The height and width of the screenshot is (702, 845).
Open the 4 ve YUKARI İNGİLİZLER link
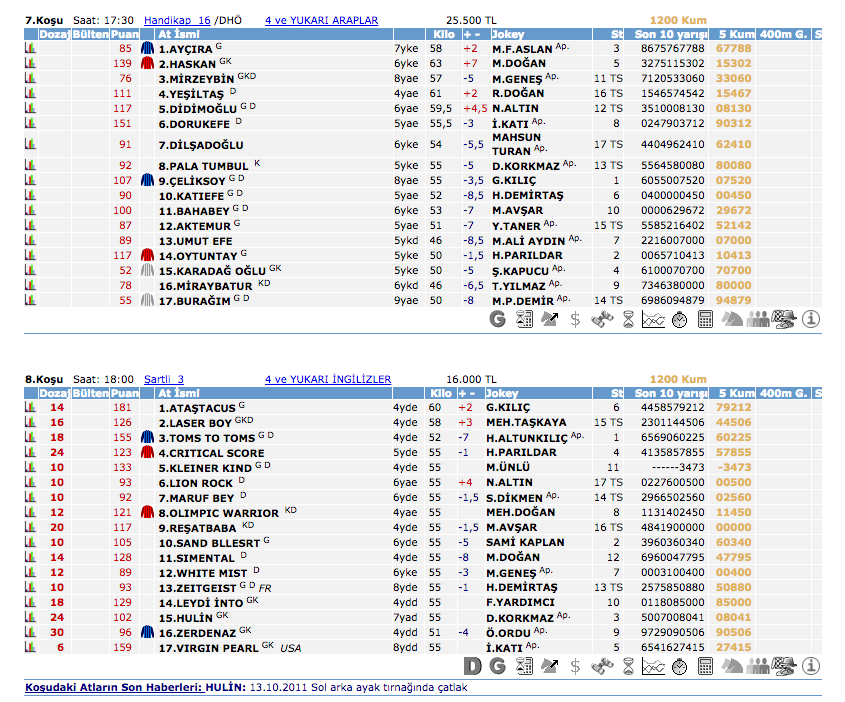click(328, 379)
